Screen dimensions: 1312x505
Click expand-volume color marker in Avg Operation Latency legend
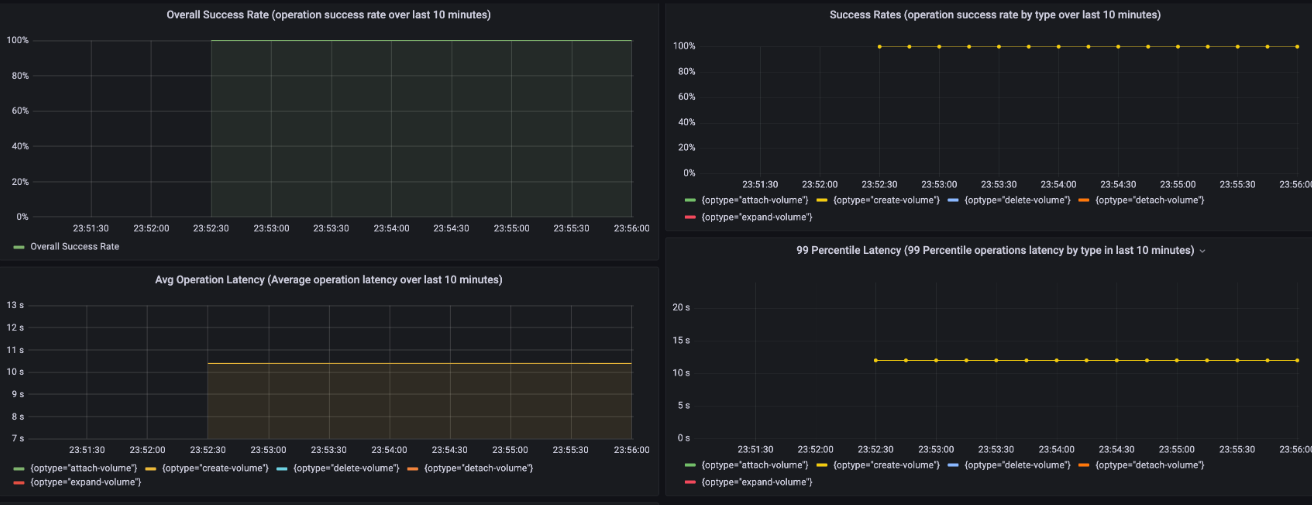(19, 483)
